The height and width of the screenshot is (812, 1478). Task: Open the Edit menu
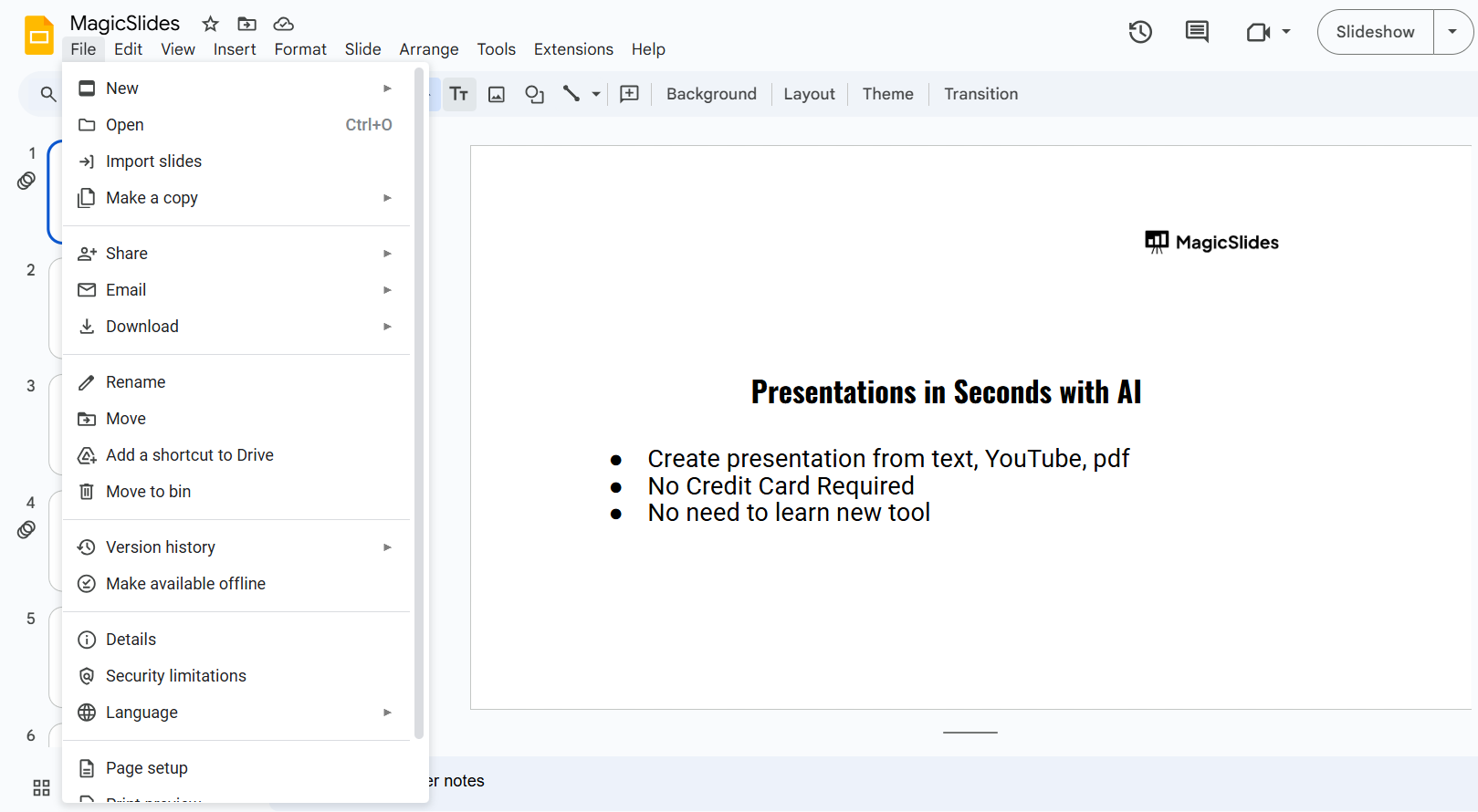[x=128, y=49]
